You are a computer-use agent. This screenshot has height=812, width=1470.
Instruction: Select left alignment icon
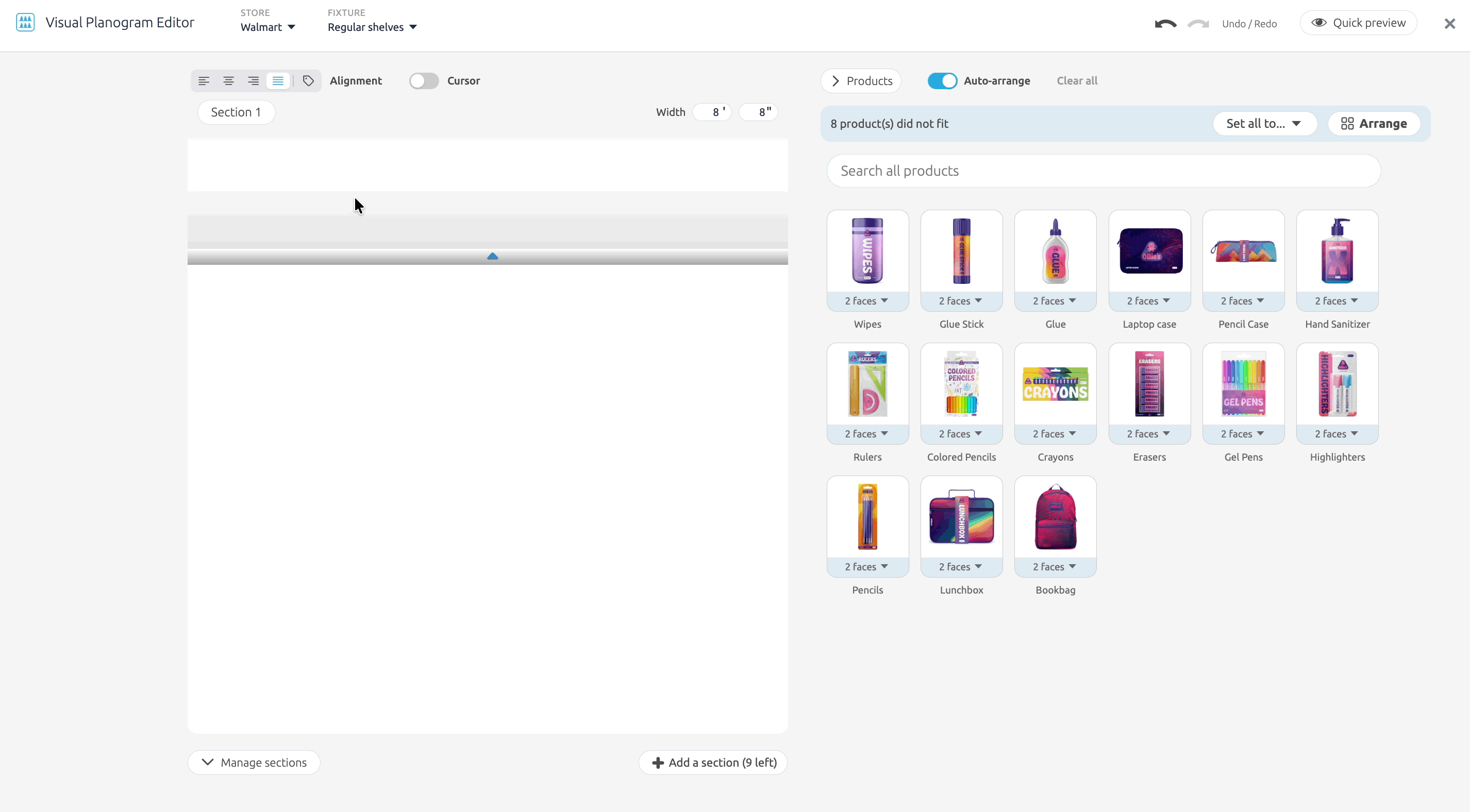tap(204, 81)
